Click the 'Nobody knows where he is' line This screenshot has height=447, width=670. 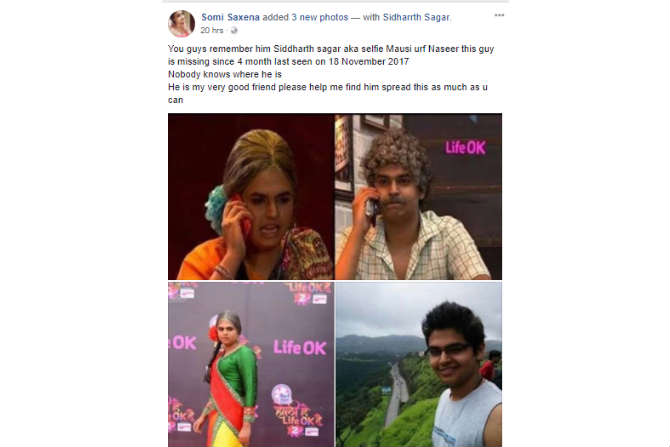pos(225,74)
